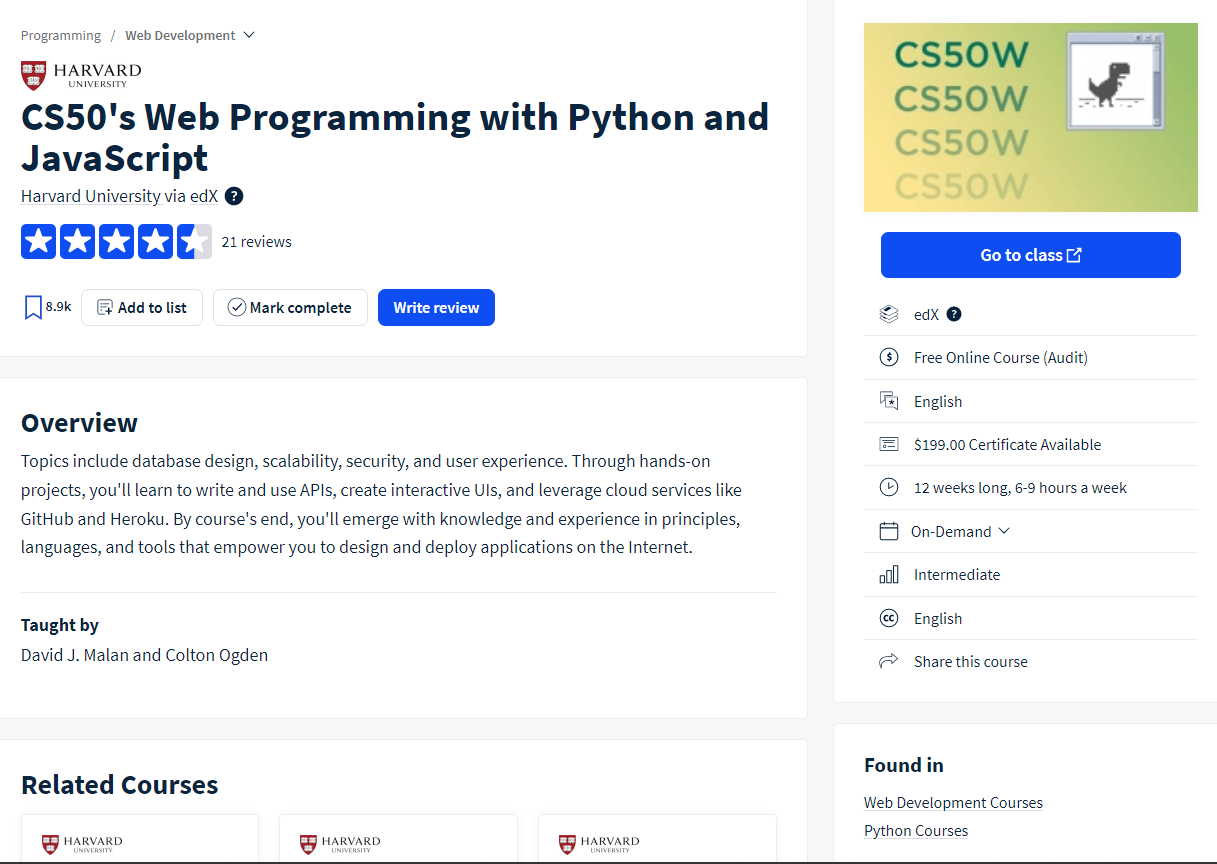Click the certificate icon beside $199.00

[888, 444]
